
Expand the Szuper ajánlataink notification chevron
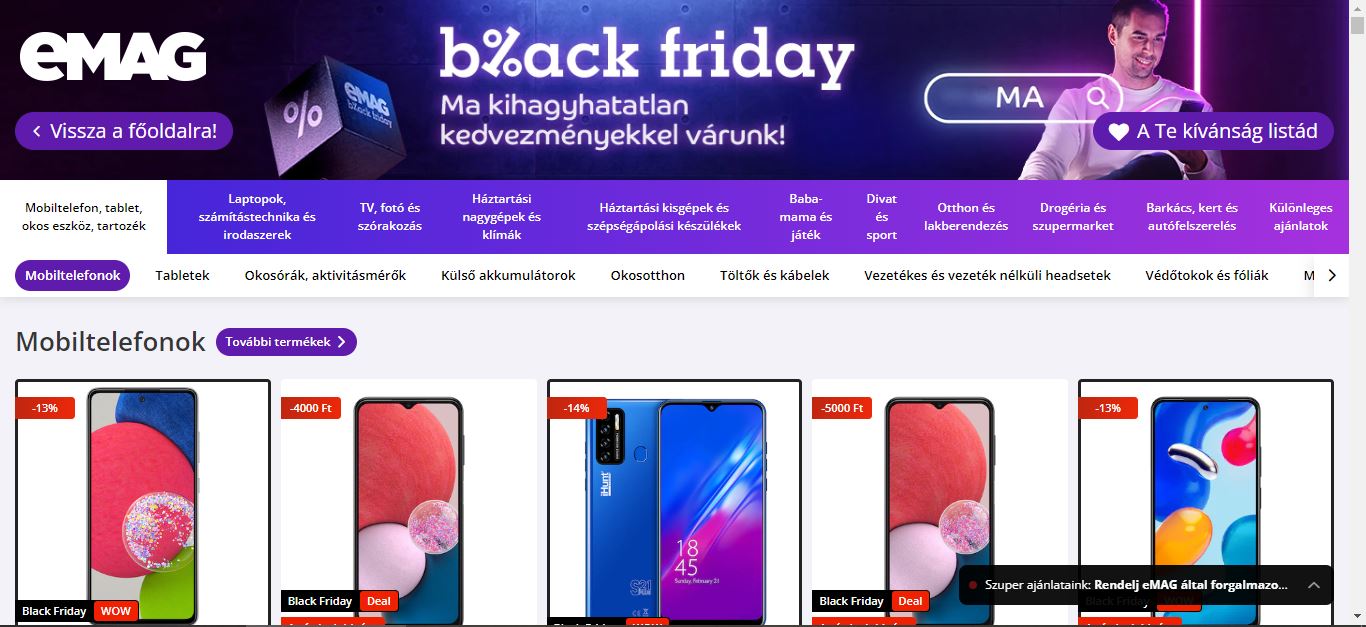(1313, 585)
